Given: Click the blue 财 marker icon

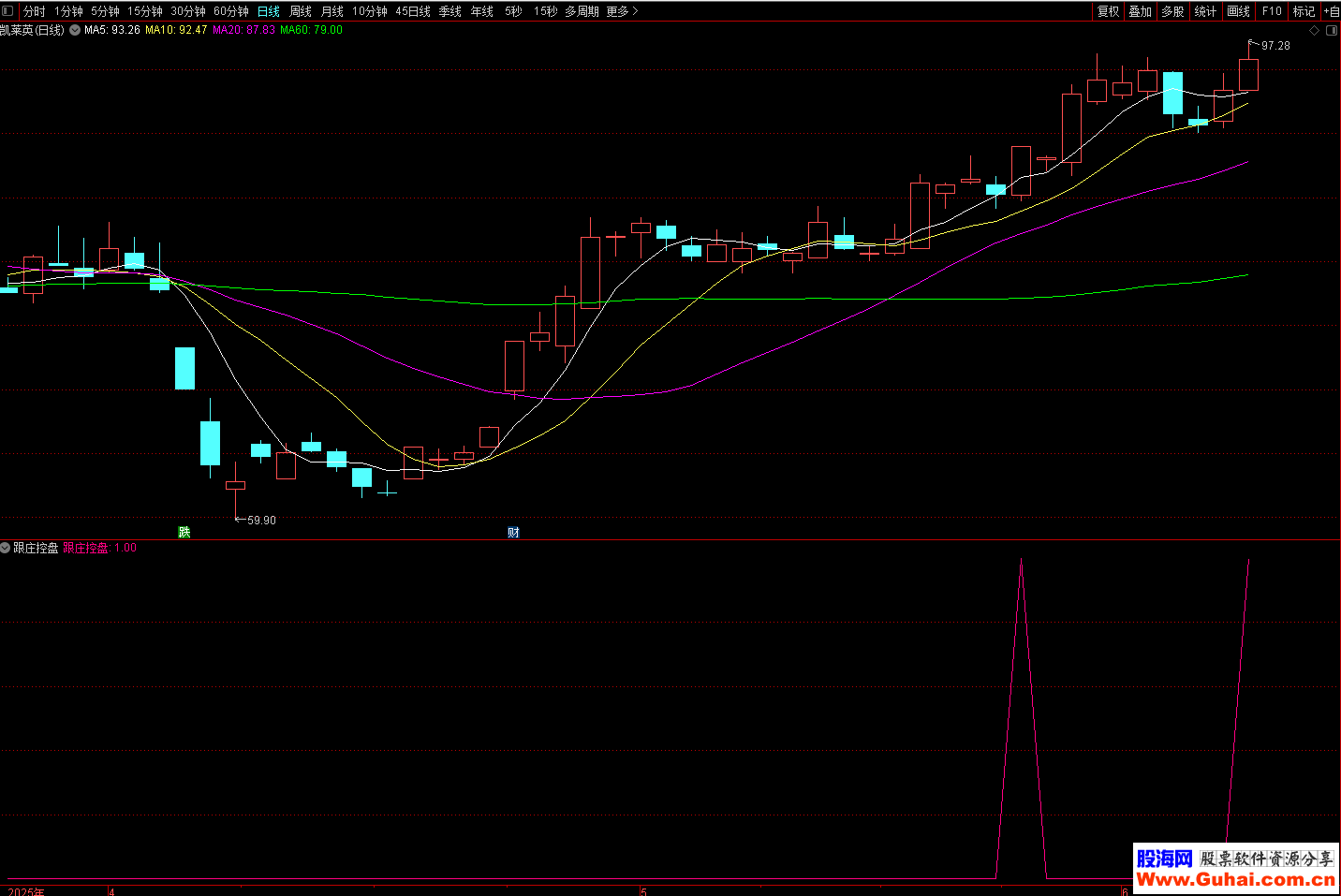Looking at the screenshot, I should pyautogui.click(x=513, y=532).
